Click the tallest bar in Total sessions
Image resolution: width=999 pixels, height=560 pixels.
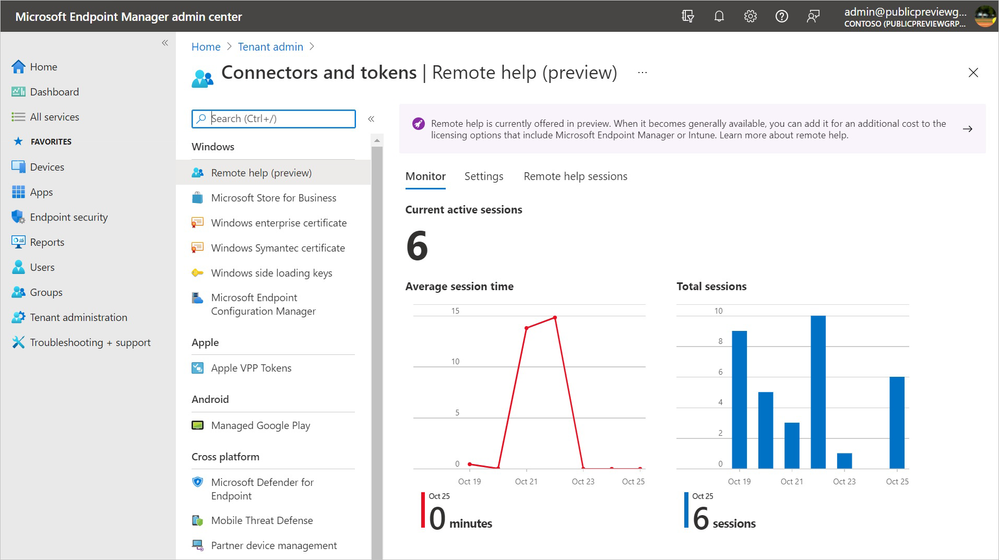pyautogui.click(x=818, y=392)
